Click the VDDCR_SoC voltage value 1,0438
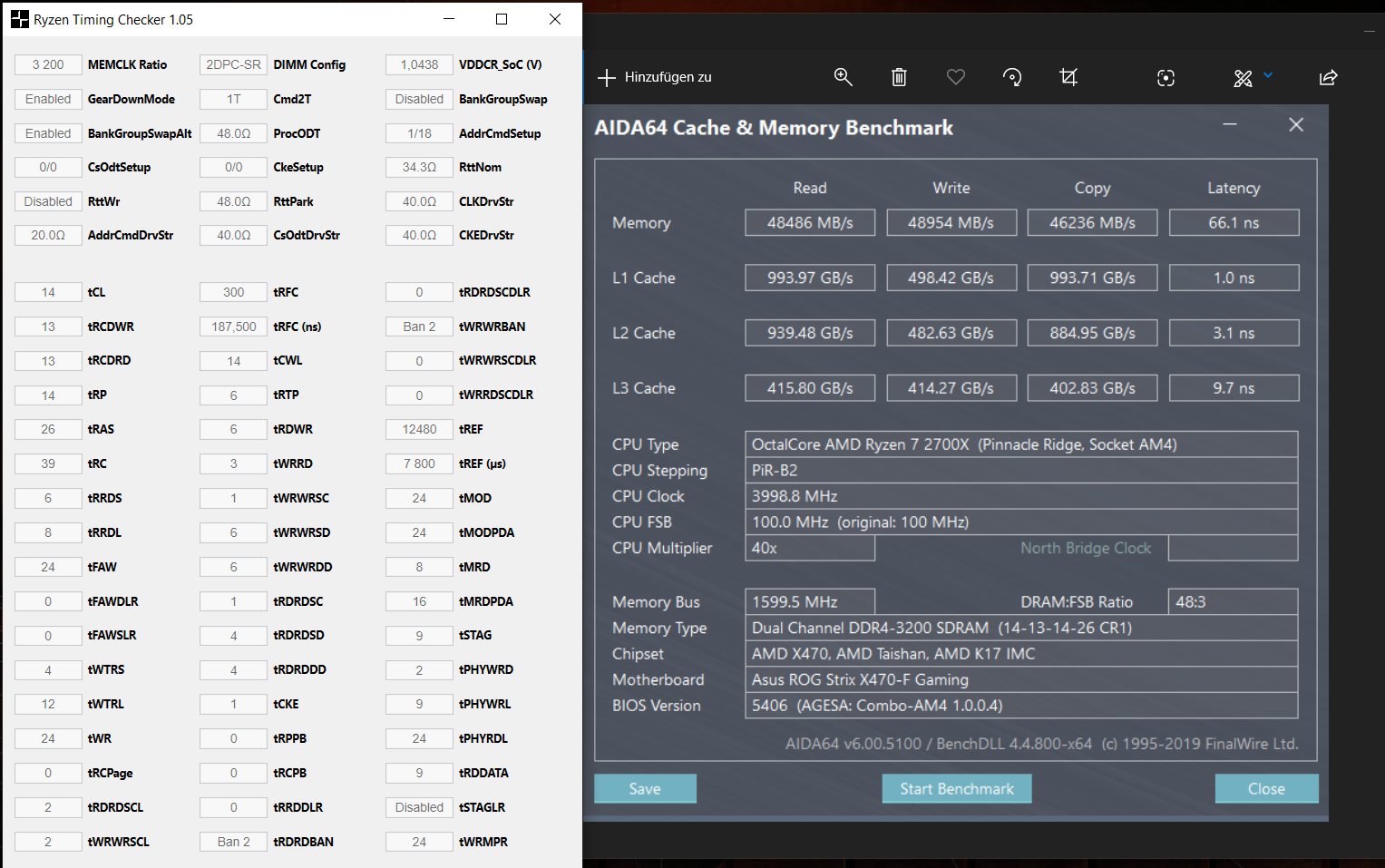Screen dimensions: 1385x868 tap(419, 64)
